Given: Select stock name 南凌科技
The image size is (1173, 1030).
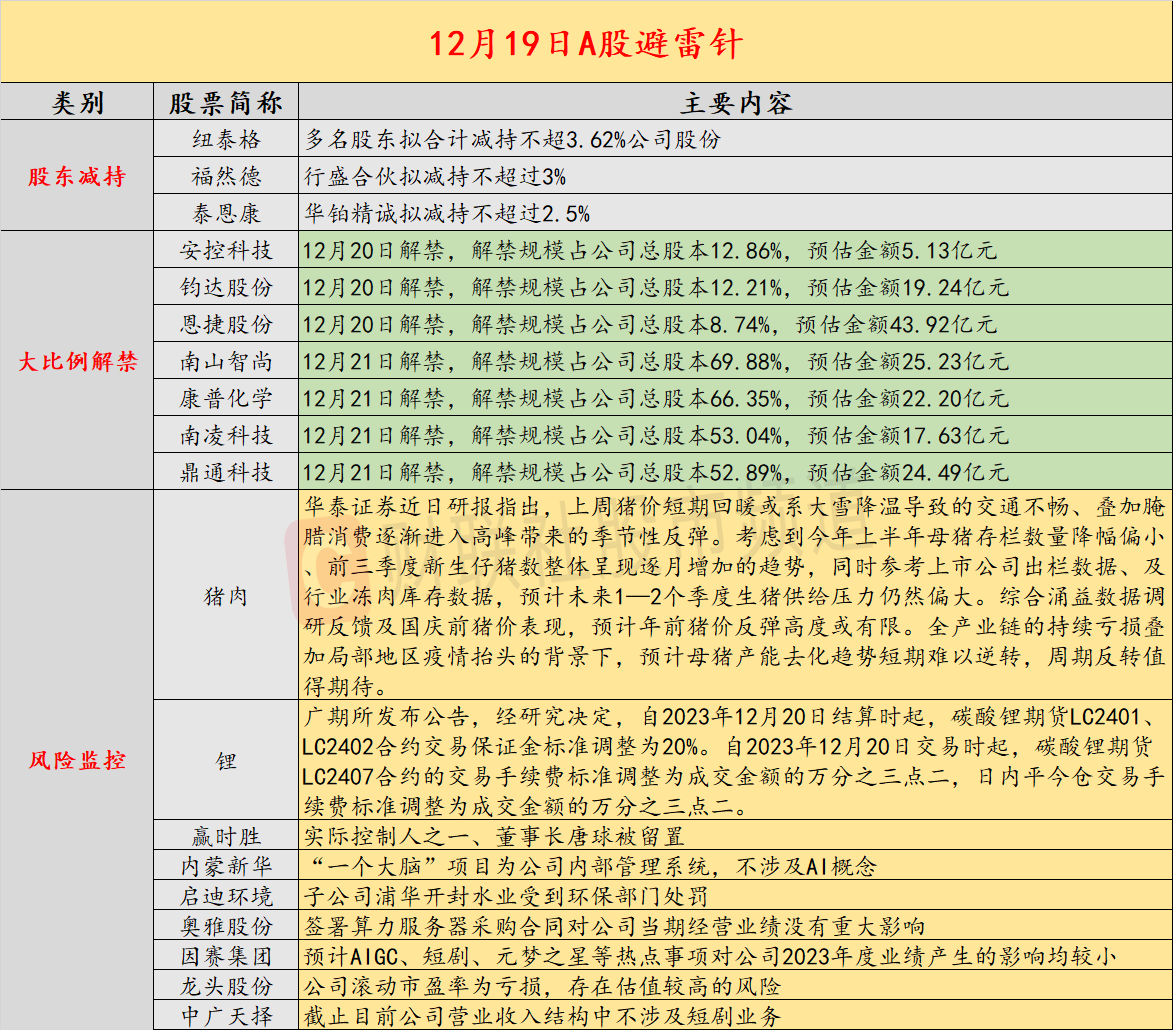Looking at the screenshot, I should [x=226, y=435].
